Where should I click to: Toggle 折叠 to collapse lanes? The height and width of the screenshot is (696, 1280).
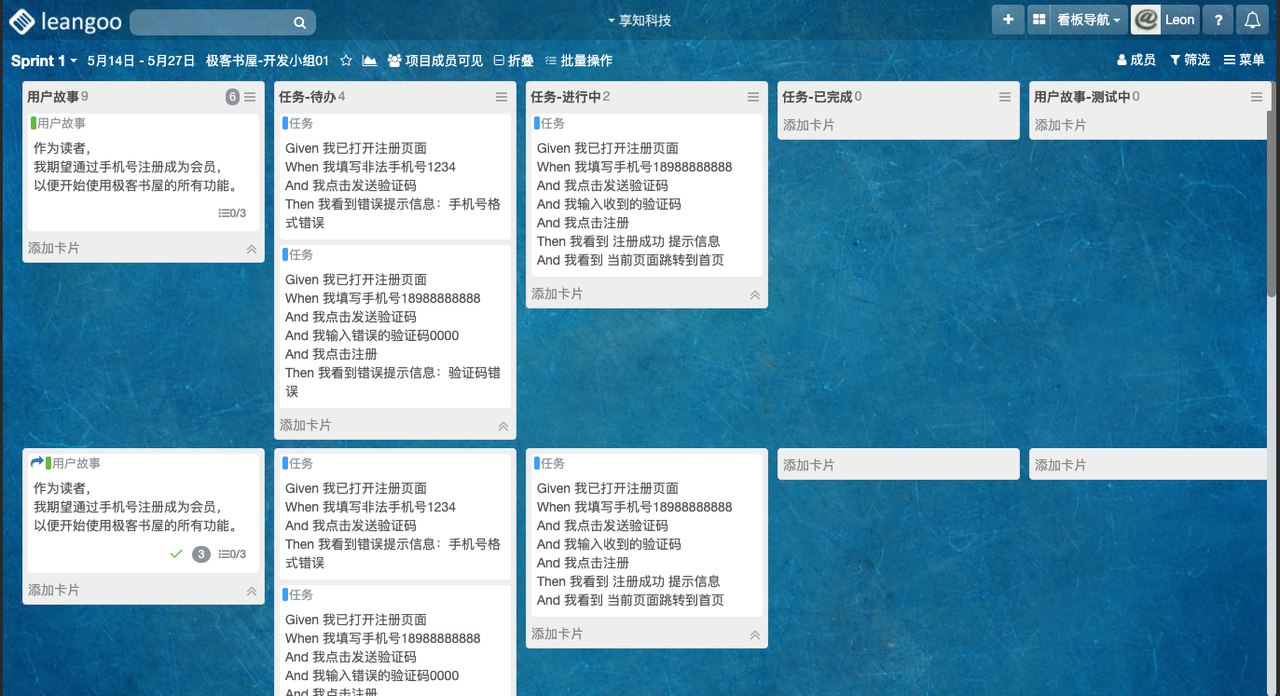click(513, 61)
